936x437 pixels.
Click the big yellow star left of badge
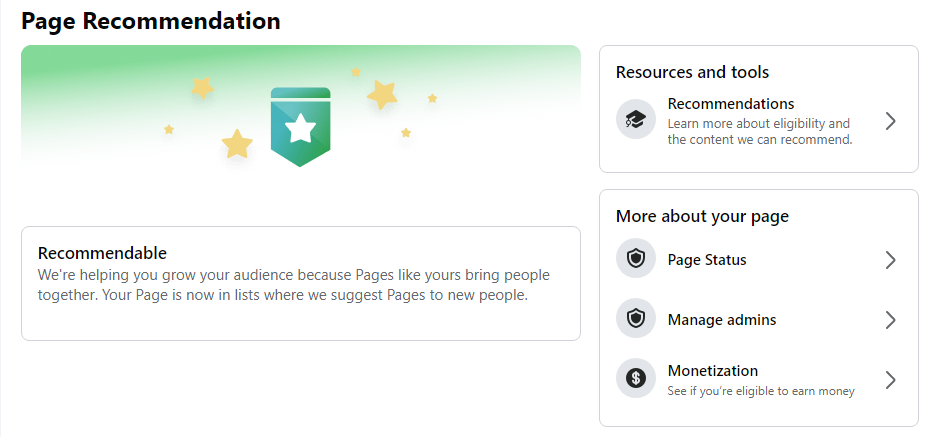pyautogui.click(x=237, y=144)
